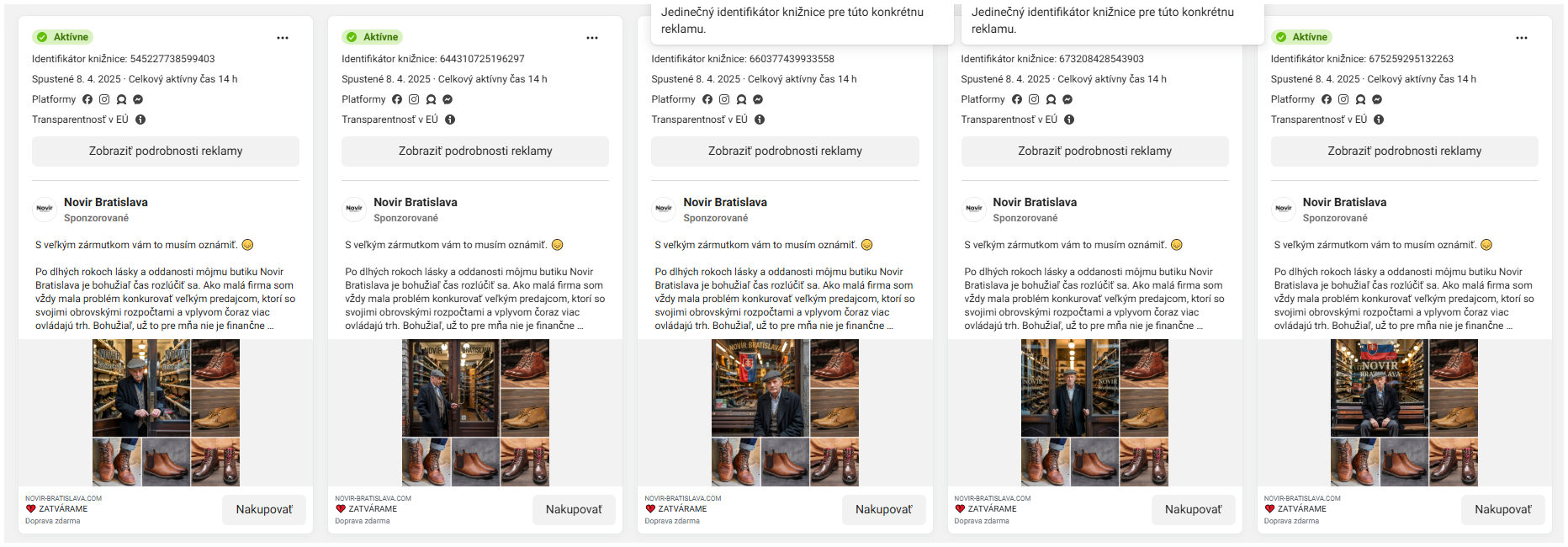1568x547 pixels.
Task: Click Novir logo avatar in third ad
Action: point(664,209)
